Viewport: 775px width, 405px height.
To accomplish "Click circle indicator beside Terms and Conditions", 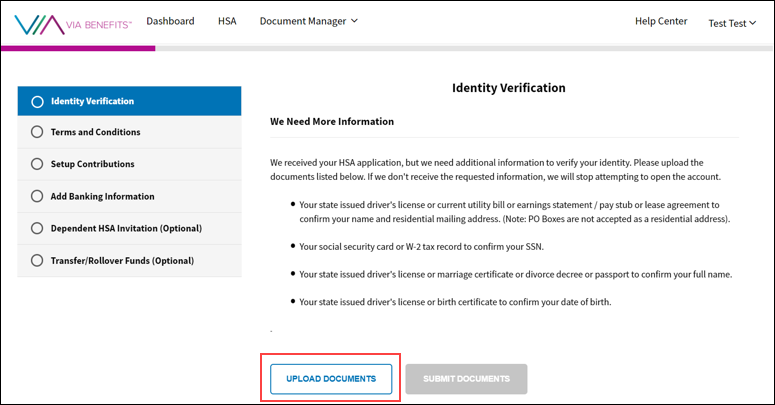I will click(x=37, y=132).
